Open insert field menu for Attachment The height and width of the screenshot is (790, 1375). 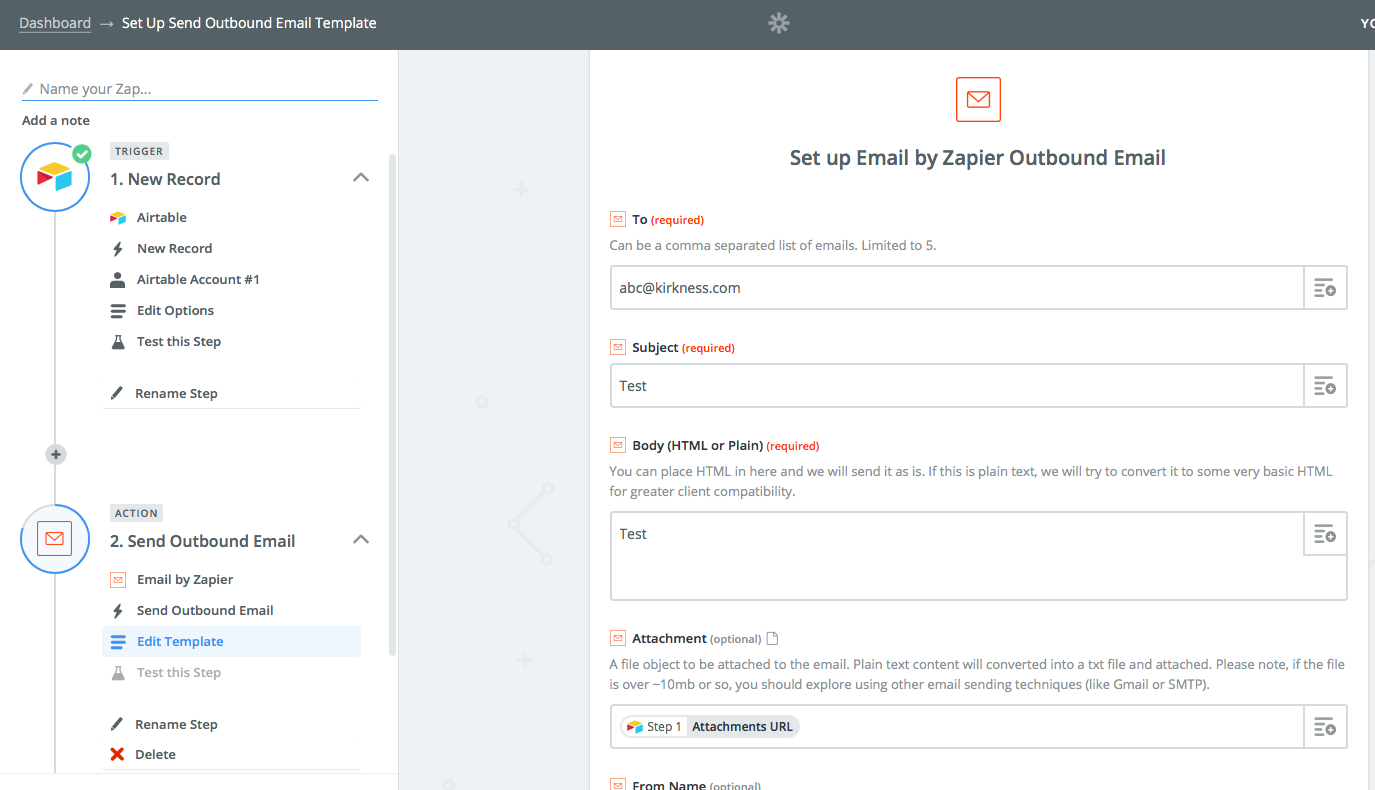pyautogui.click(x=1325, y=727)
